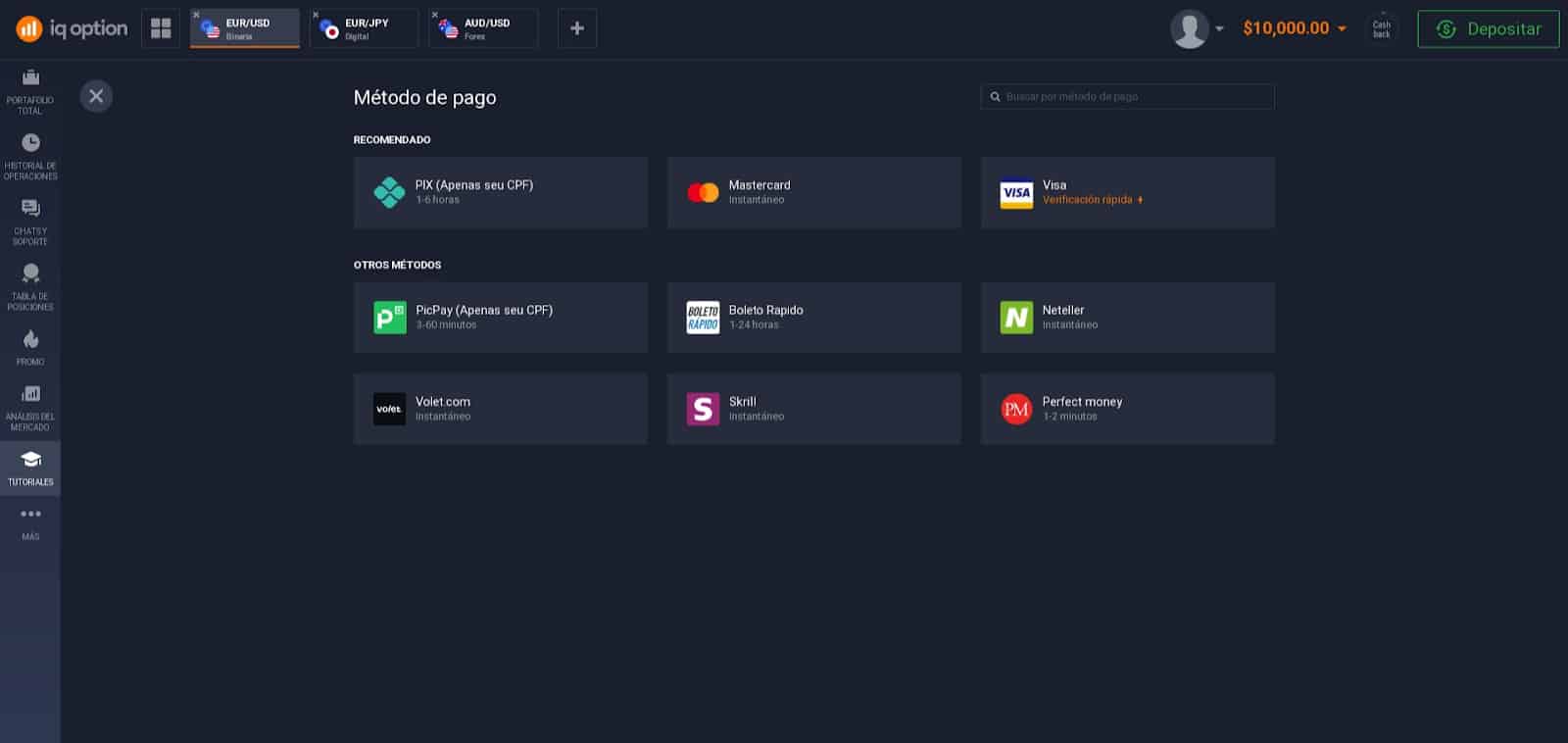This screenshot has height=743, width=1568.
Task: Click the Boleto Rápido logo icon
Action: point(703,318)
